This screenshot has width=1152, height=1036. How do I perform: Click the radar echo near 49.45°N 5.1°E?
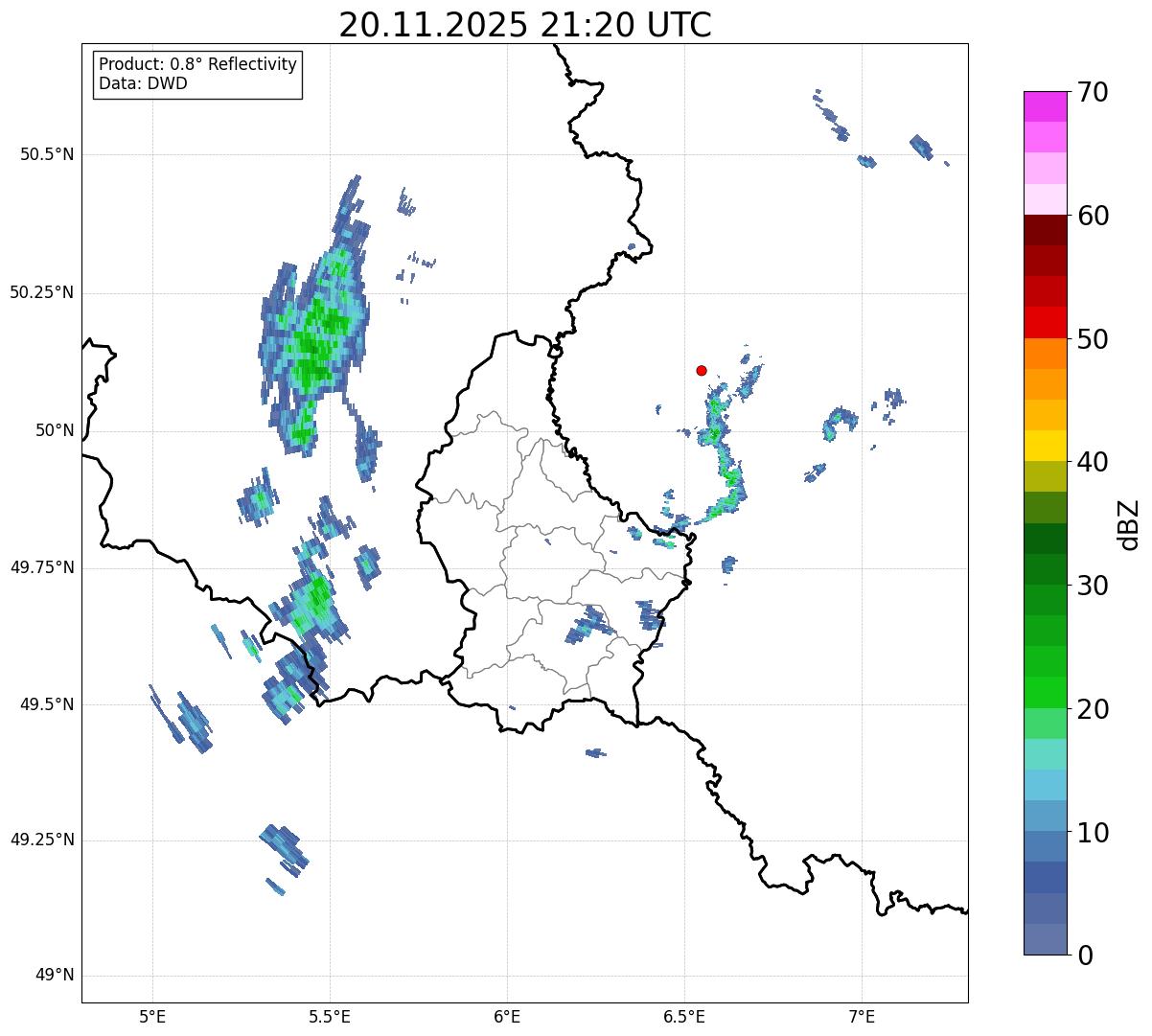pos(194,721)
